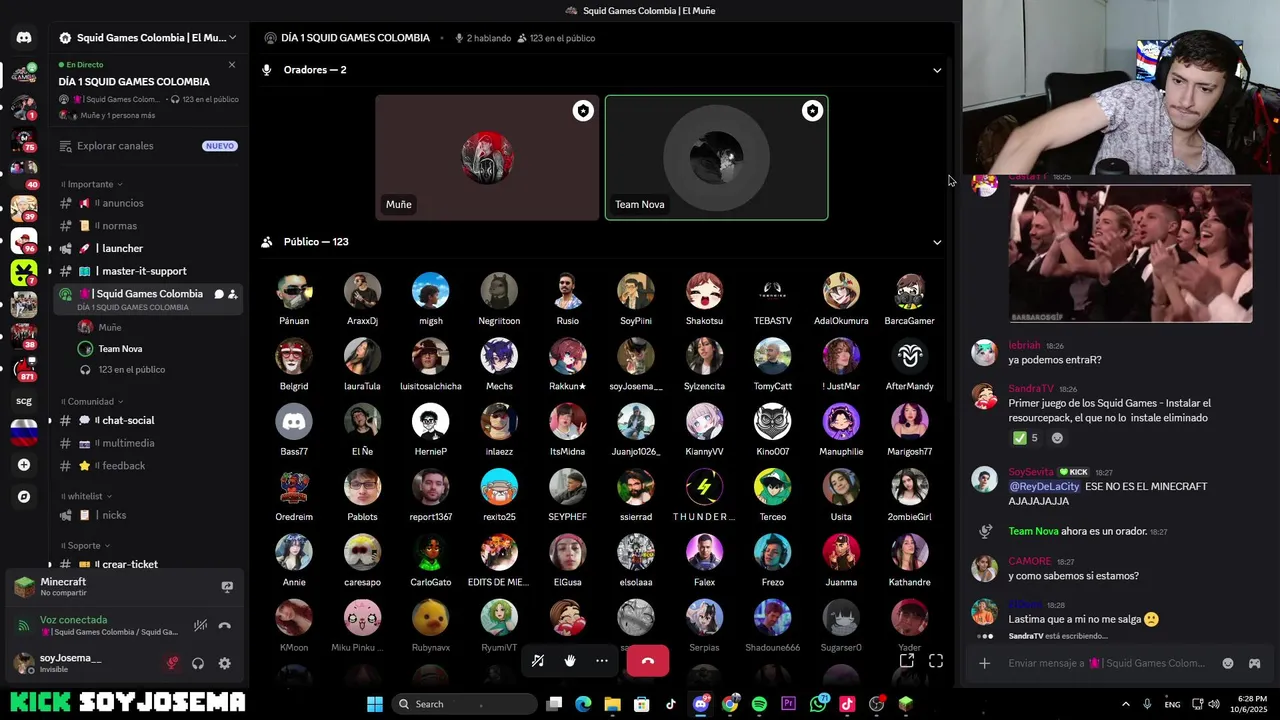
Task: Open T H U N D E R audience avatar
Action: (x=704, y=487)
